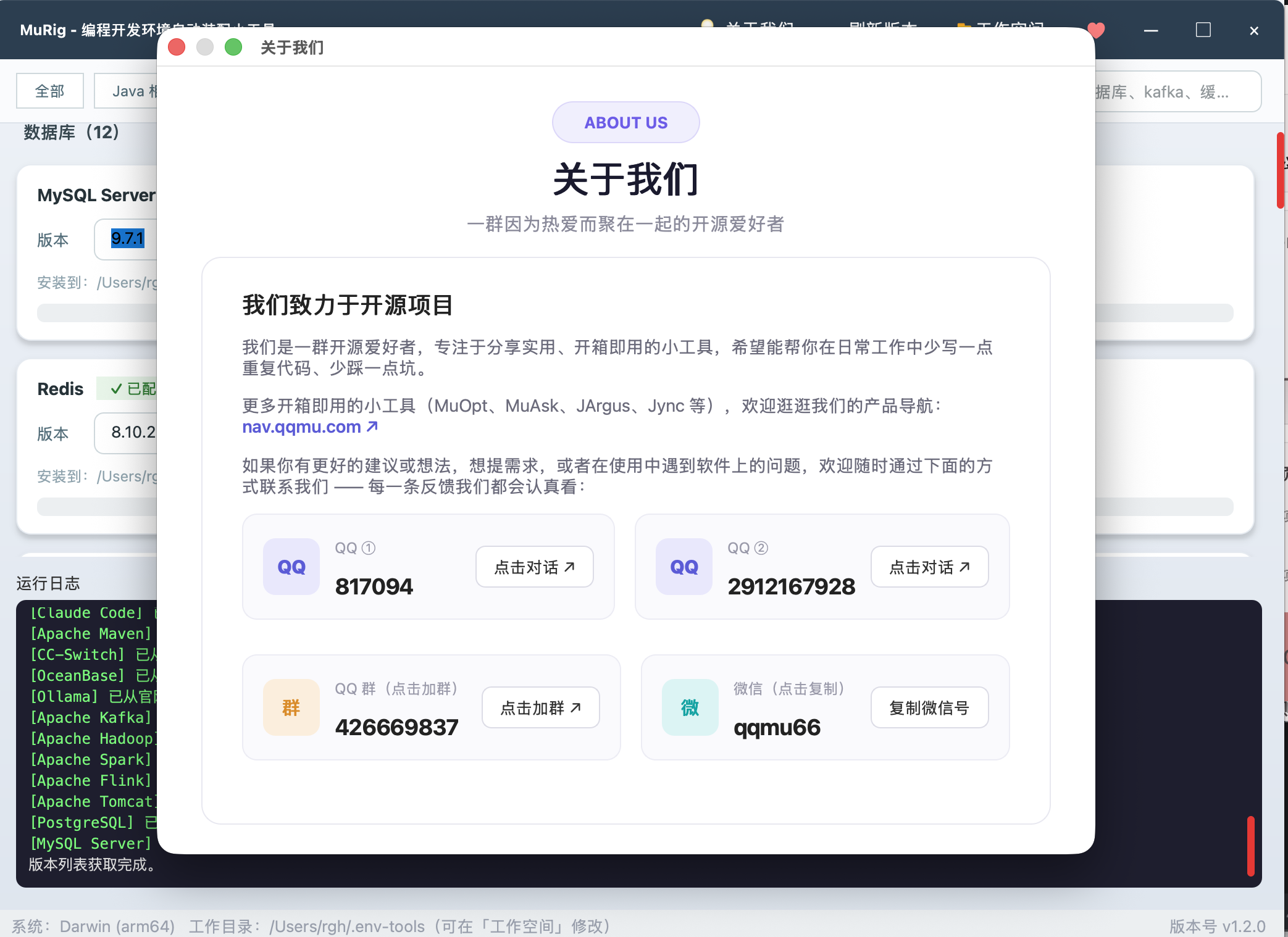Image resolution: width=1288 pixels, height=937 pixels.
Task: Minimize the MuRig main window
Action: 1151,30
